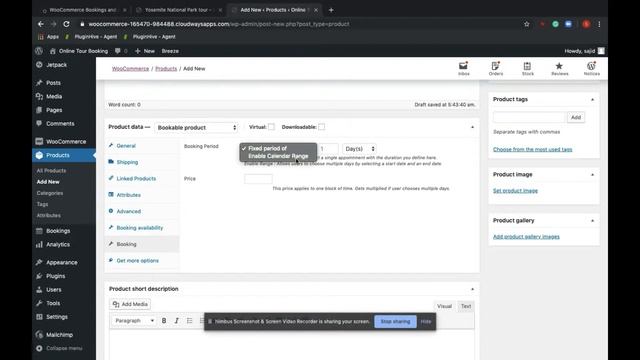The width and height of the screenshot is (640, 360).
Task: Tick the Virtual checkbox
Action: point(271,127)
